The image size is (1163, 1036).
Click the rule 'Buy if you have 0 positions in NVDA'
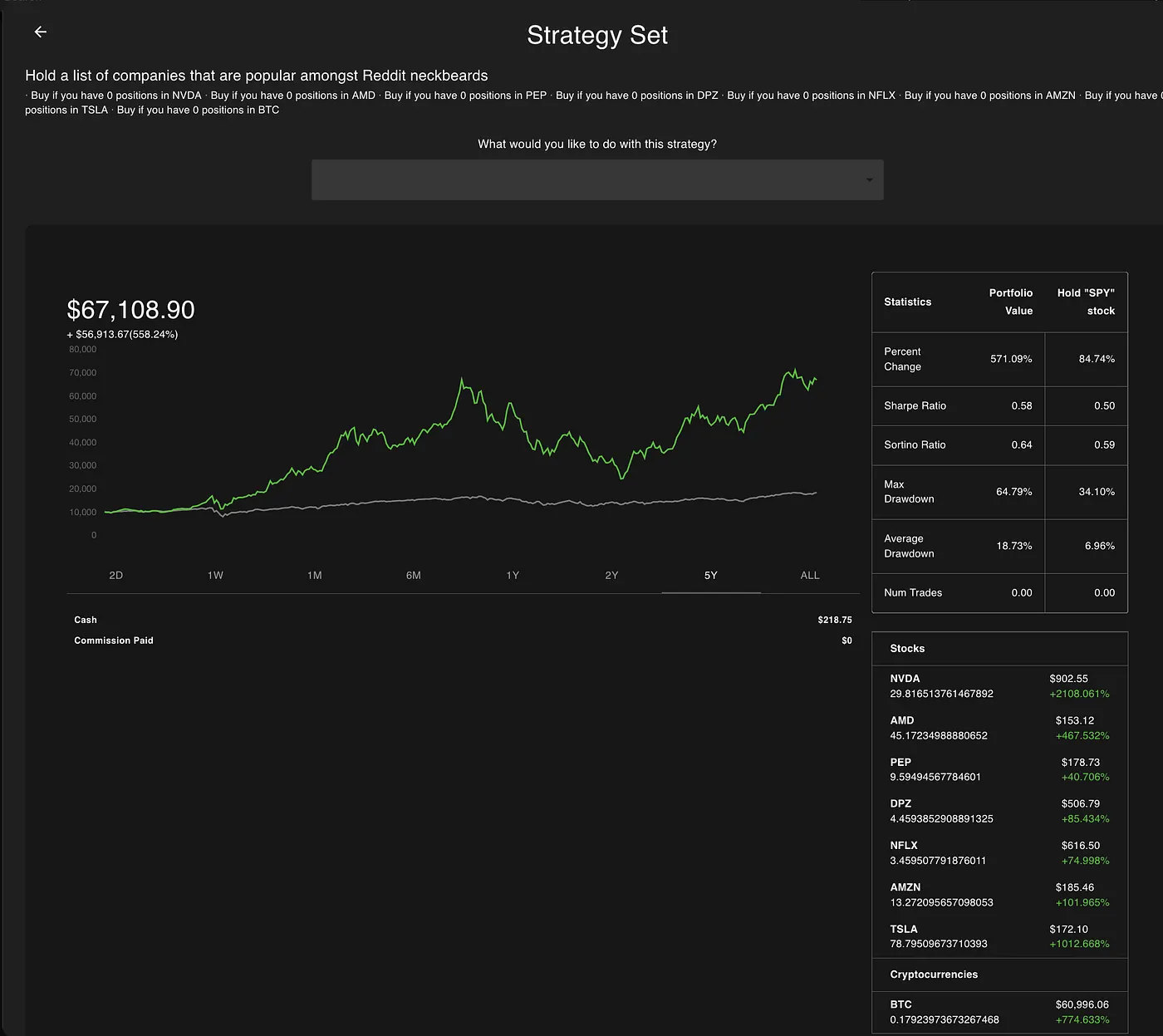pos(116,96)
